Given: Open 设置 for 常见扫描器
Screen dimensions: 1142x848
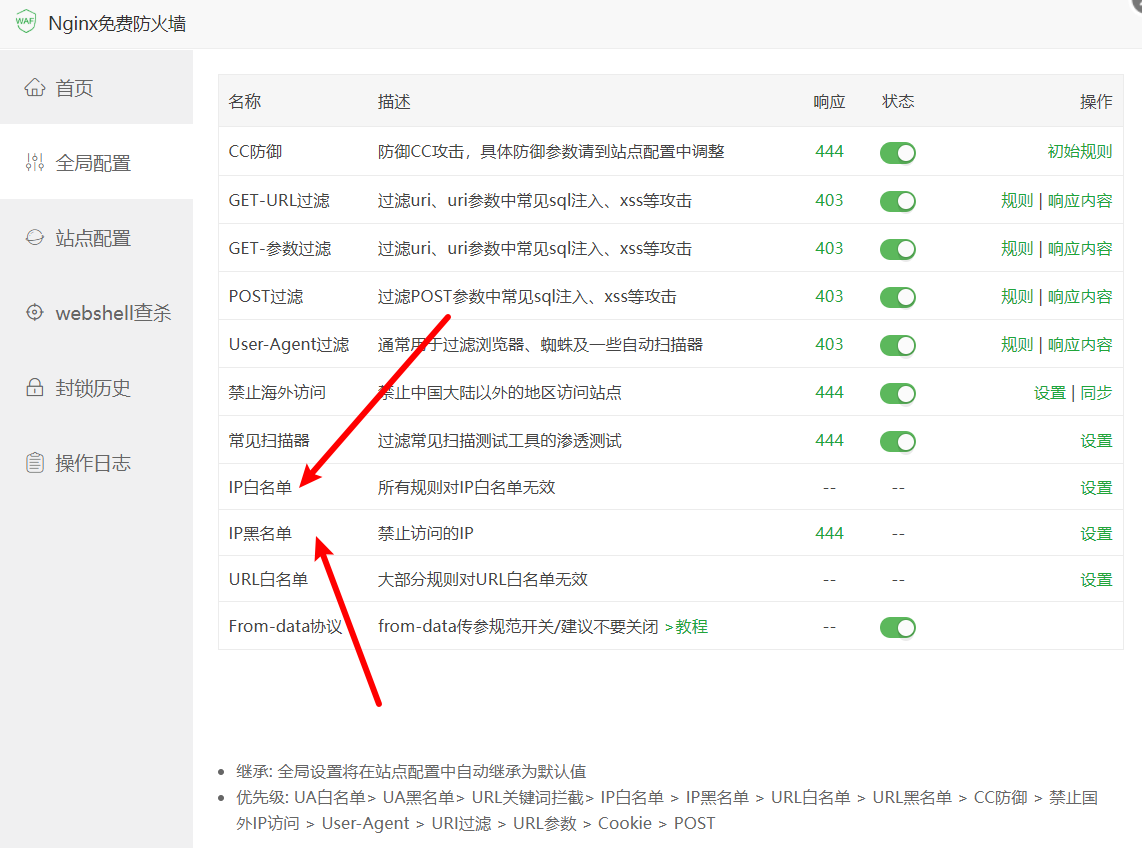Looking at the screenshot, I should tap(1096, 441).
